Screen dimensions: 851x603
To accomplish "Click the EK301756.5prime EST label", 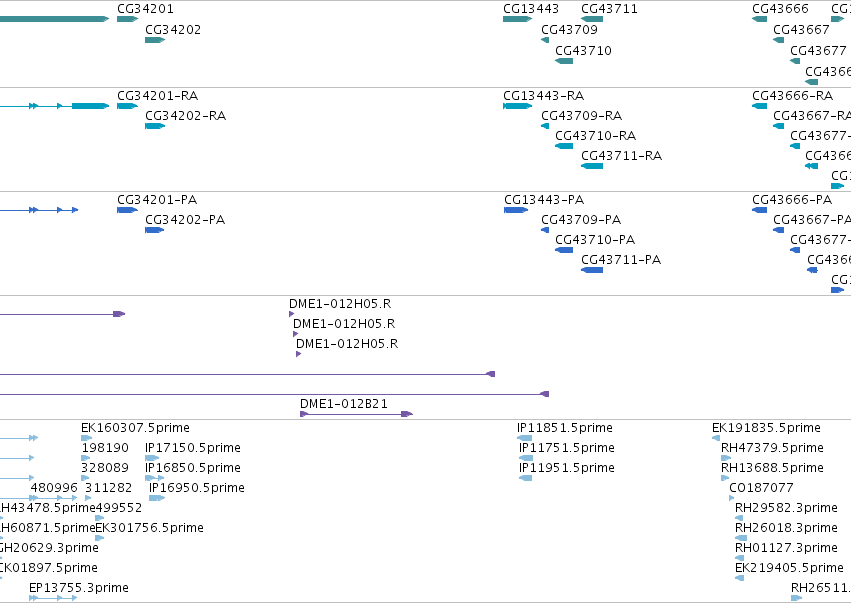I will click(150, 528).
